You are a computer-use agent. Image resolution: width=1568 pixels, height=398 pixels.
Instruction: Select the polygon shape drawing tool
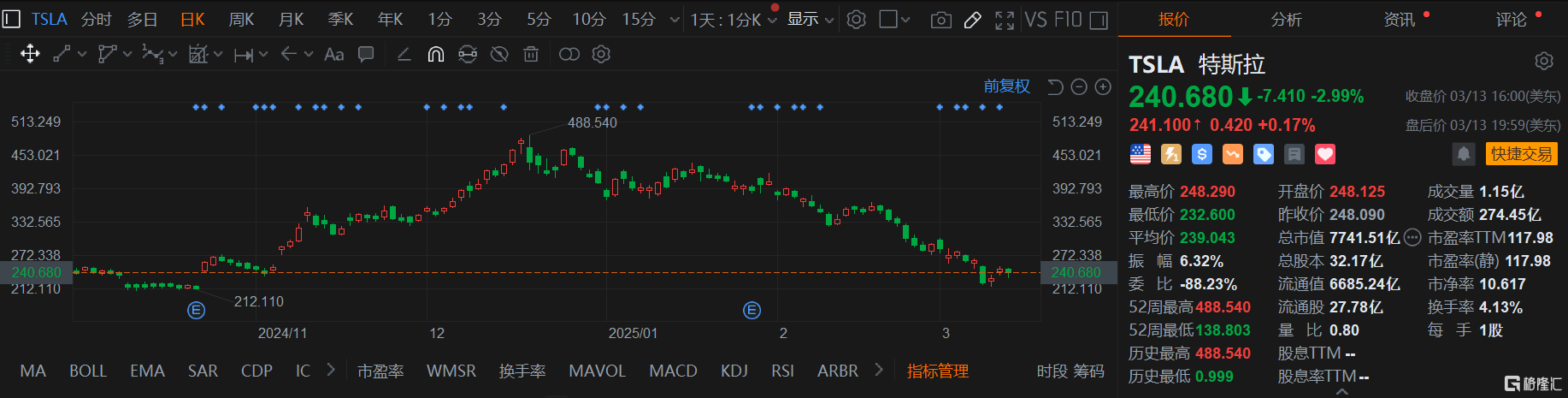click(x=107, y=54)
